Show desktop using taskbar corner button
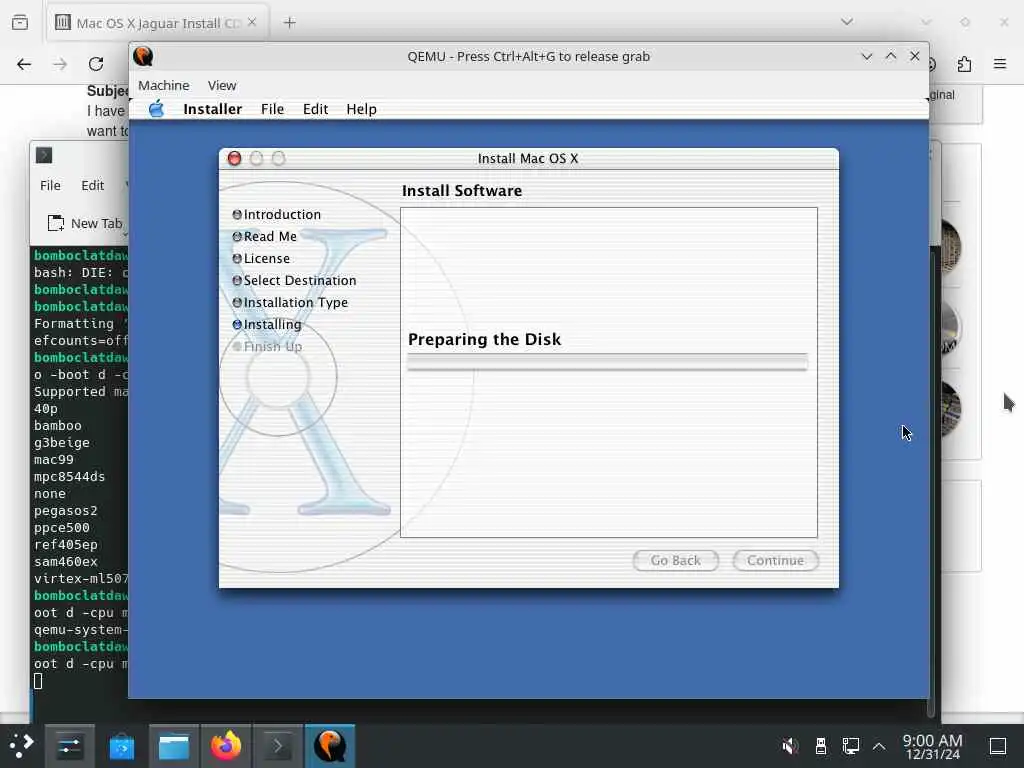 pos(998,746)
